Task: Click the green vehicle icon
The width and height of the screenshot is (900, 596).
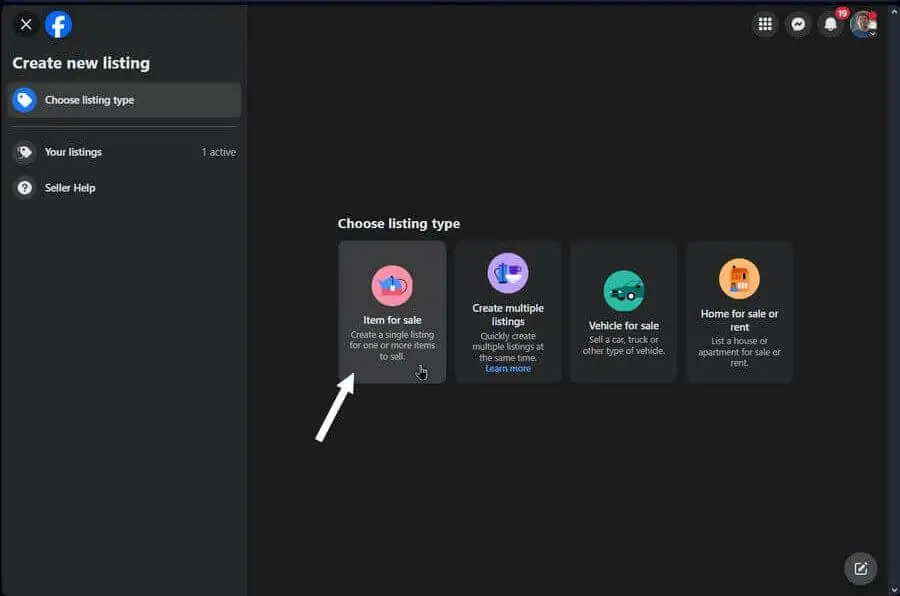Action: (624, 291)
